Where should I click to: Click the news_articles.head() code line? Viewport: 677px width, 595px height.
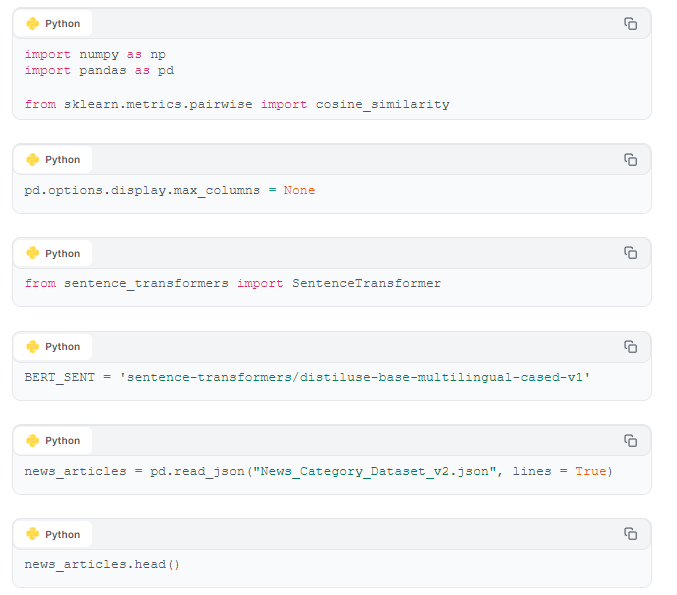click(102, 565)
